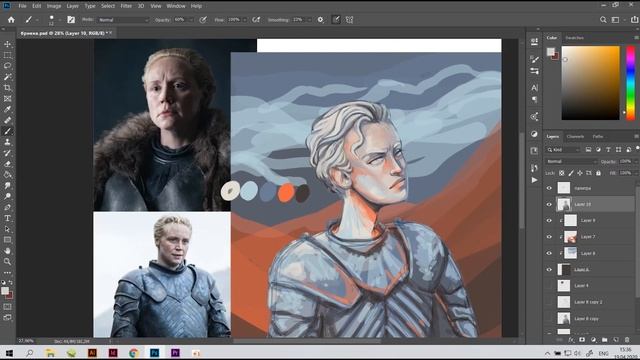Open the Windows Start menu
This screenshot has height=360, width=640.
pos(9,353)
